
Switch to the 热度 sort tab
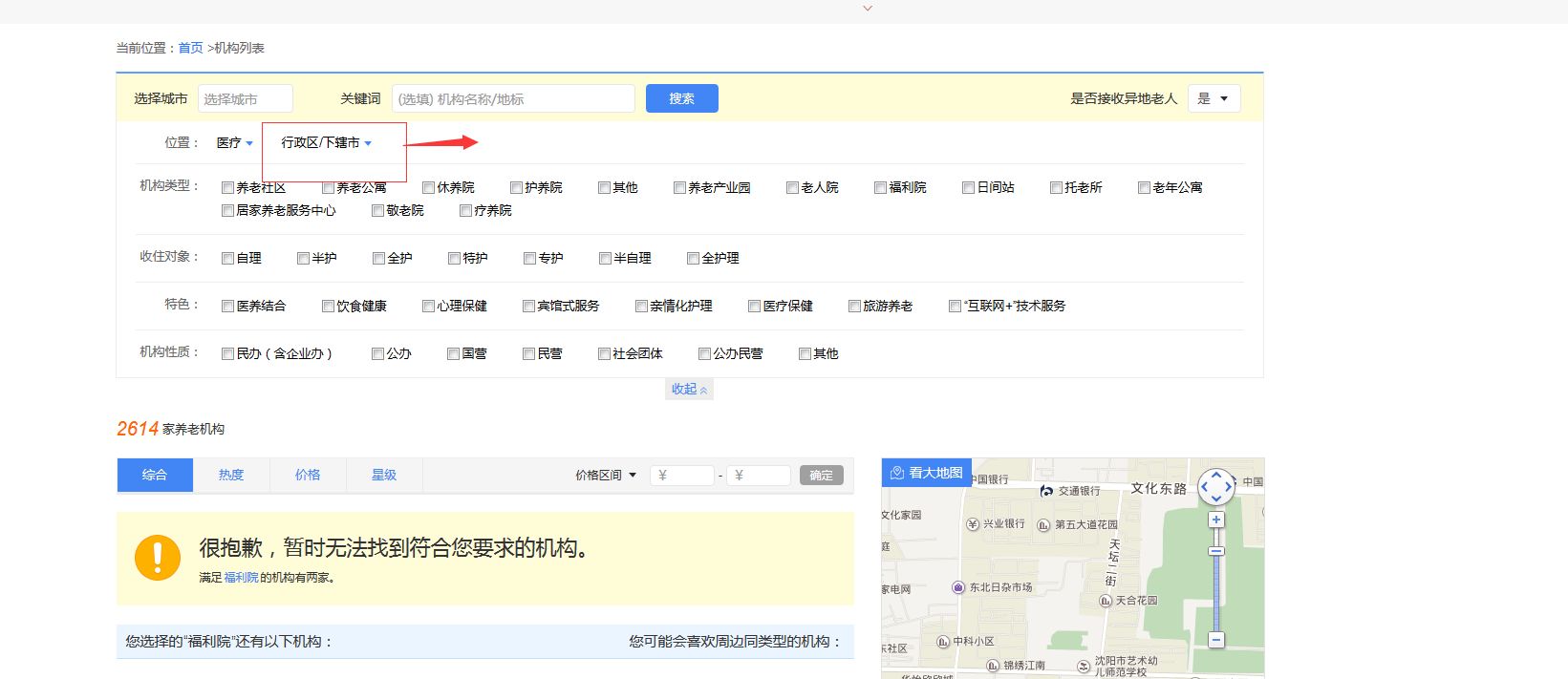(231, 475)
